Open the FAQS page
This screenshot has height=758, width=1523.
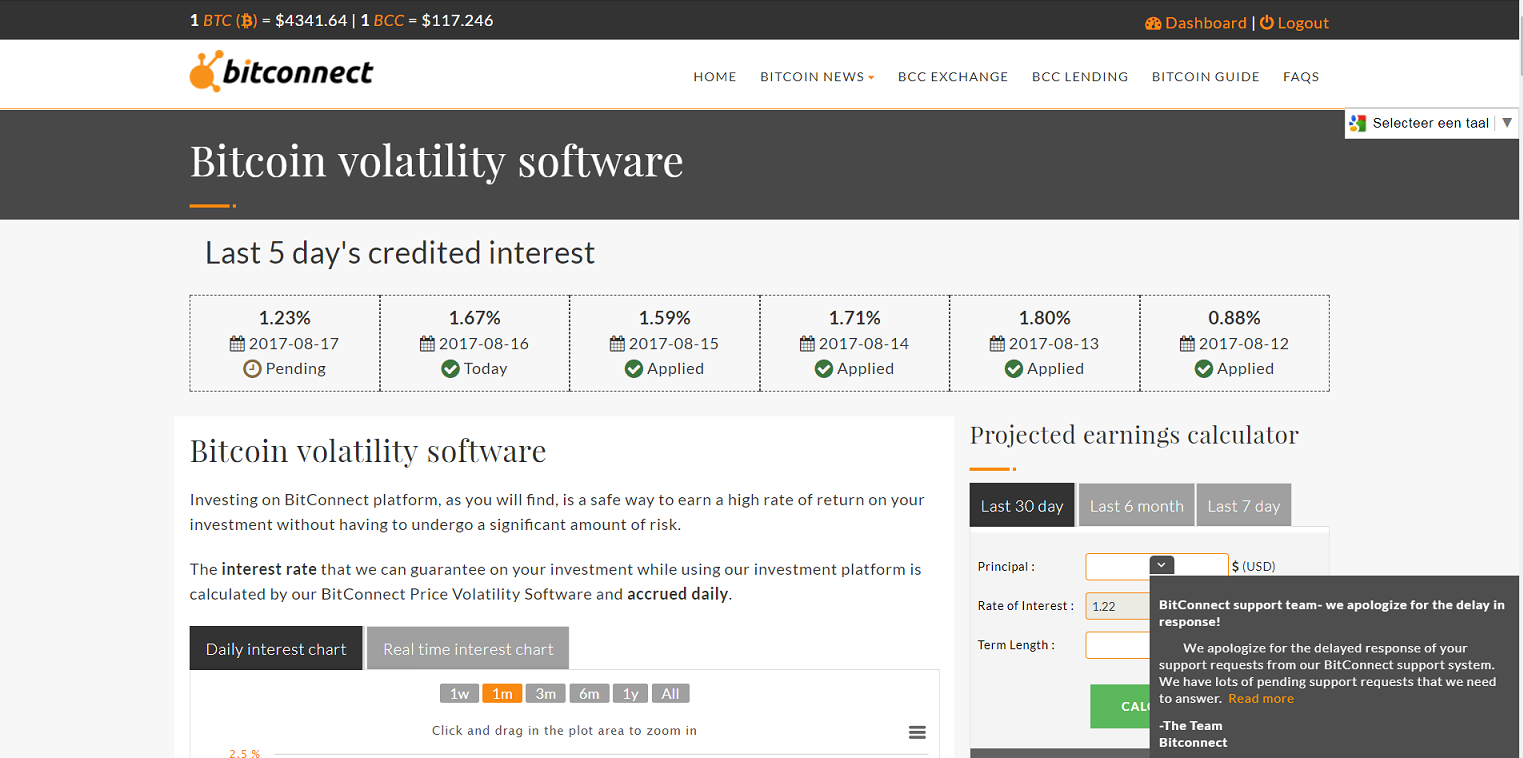[x=1301, y=77]
